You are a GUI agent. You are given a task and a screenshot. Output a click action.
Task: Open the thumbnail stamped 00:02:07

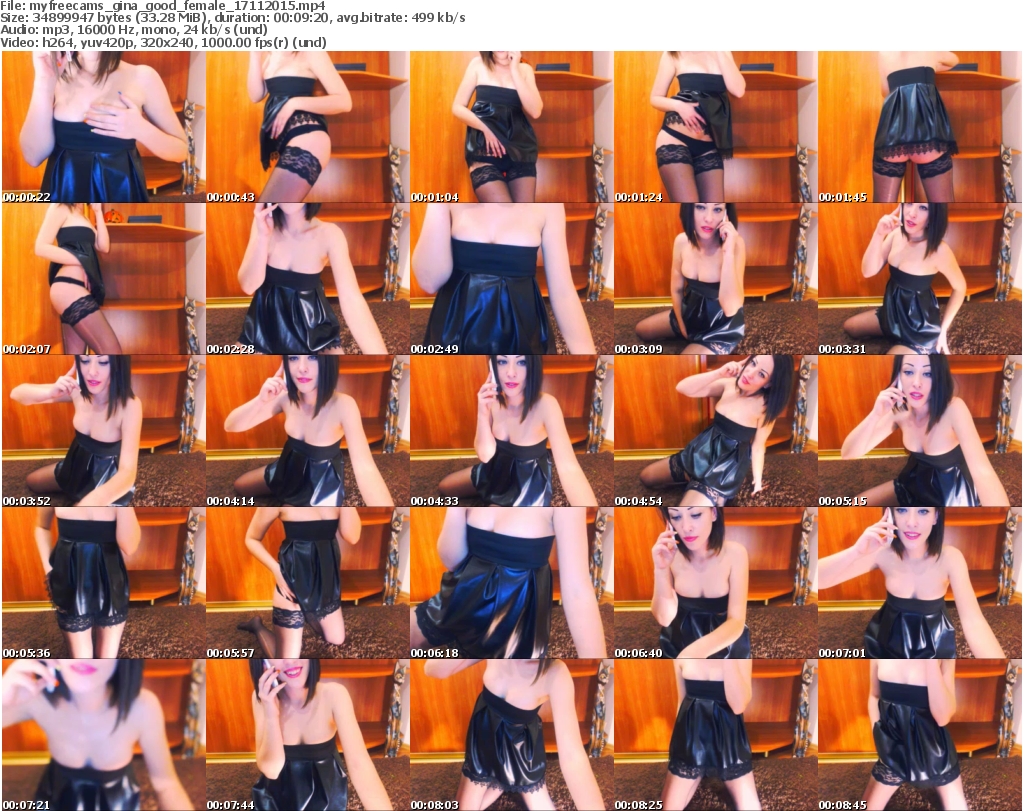[x=103, y=279]
